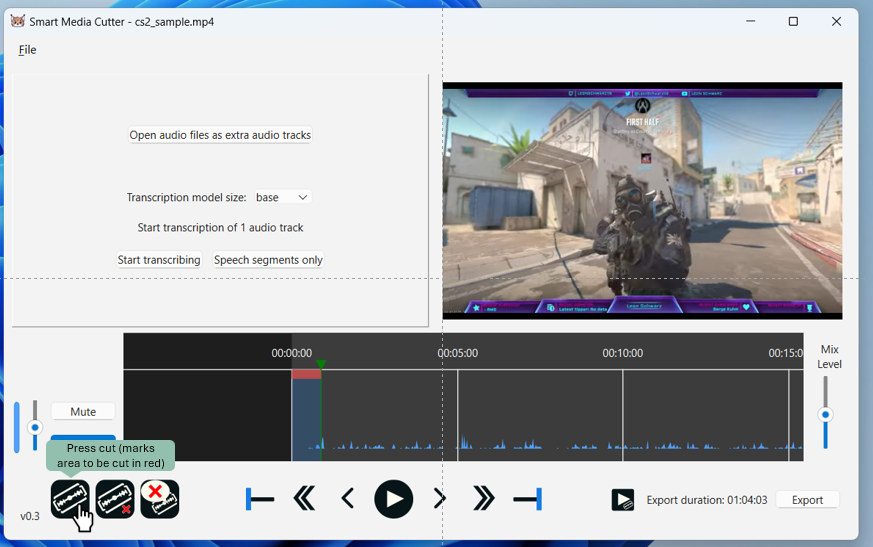Click the double left arrow rewind icon

(x=305, y=499)
